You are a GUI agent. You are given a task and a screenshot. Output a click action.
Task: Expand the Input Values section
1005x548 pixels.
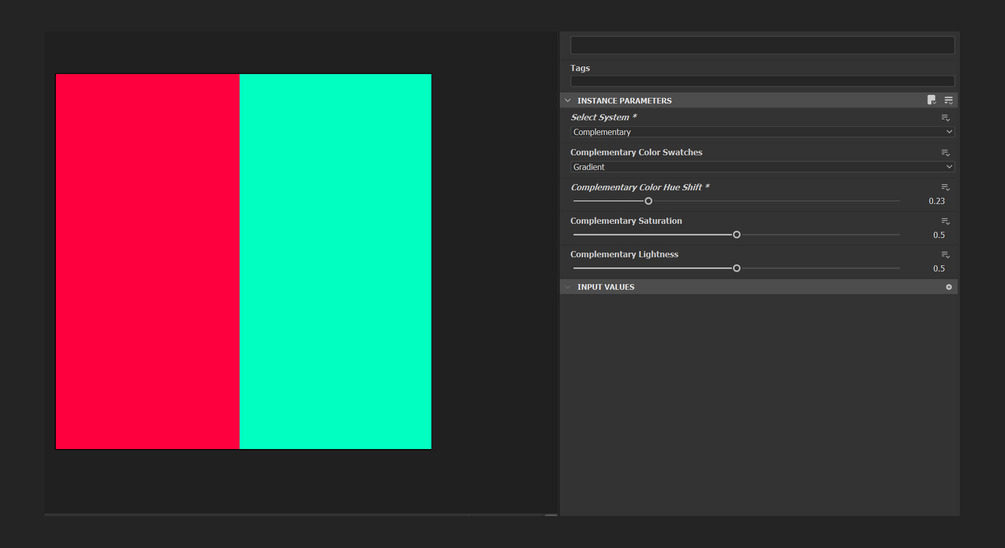click(568, 287)
